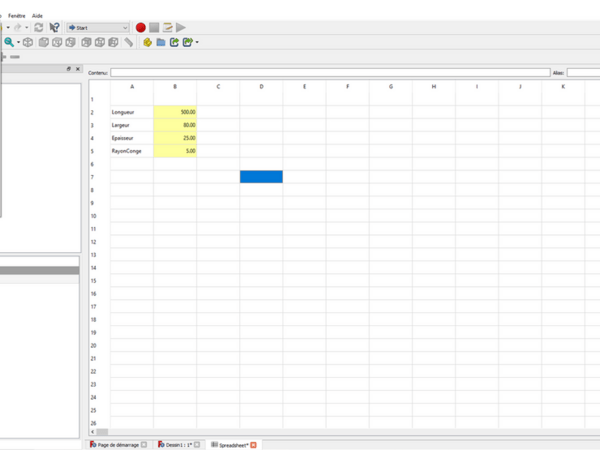Select the yellow Longueur value cell 500.00
Screen dimensions: 600x450
(x=175, y=112)
